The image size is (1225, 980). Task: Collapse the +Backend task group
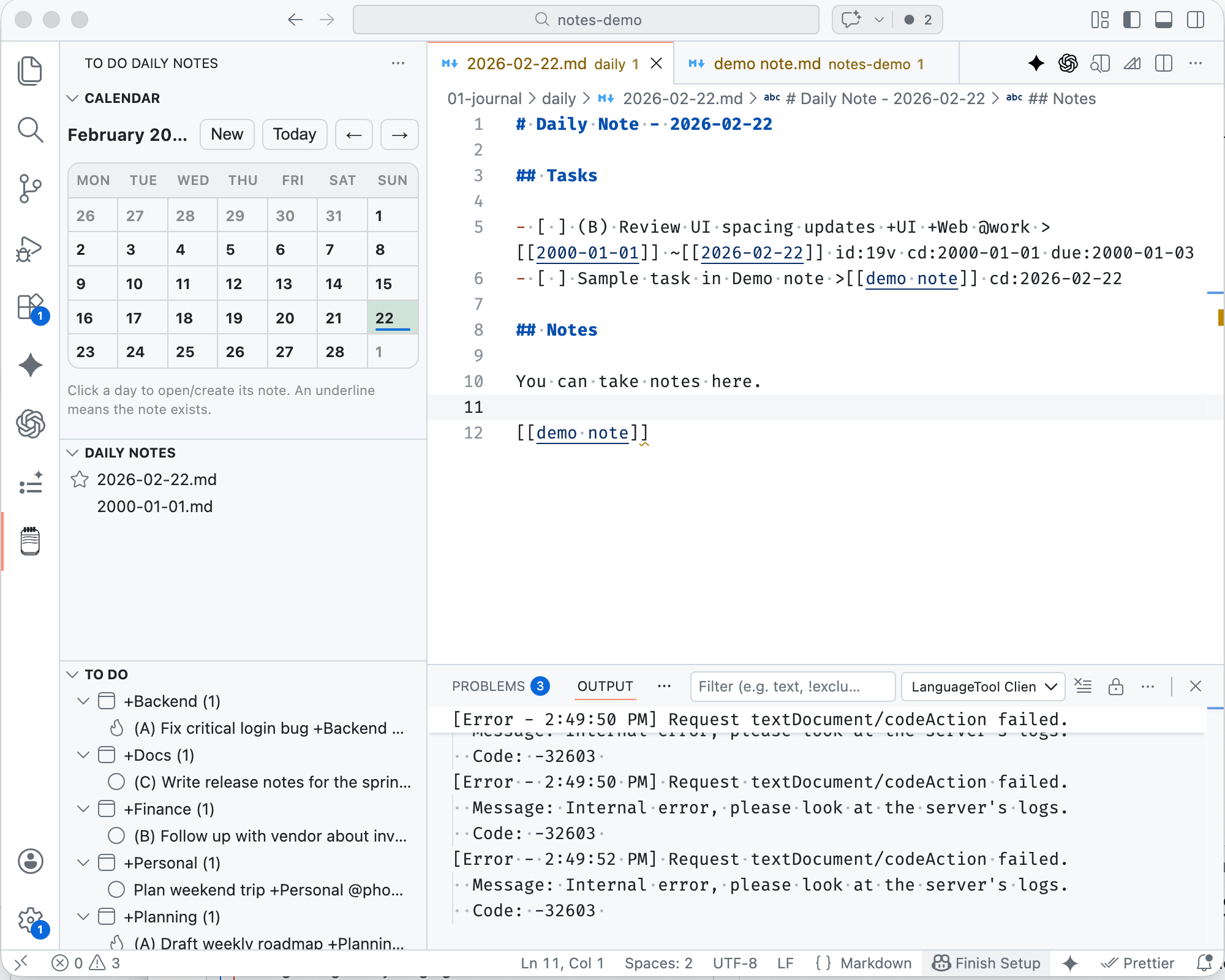point(83,701)
